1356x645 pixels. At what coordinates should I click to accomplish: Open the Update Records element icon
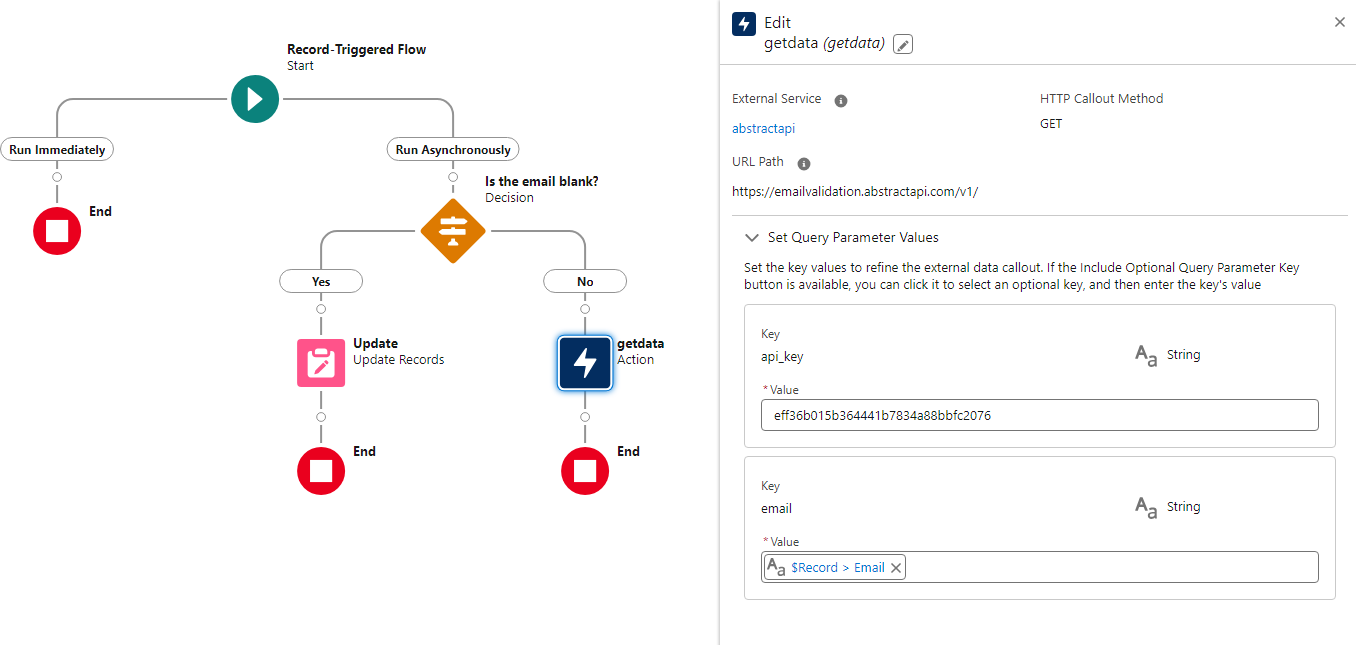(x=321, y=362)
